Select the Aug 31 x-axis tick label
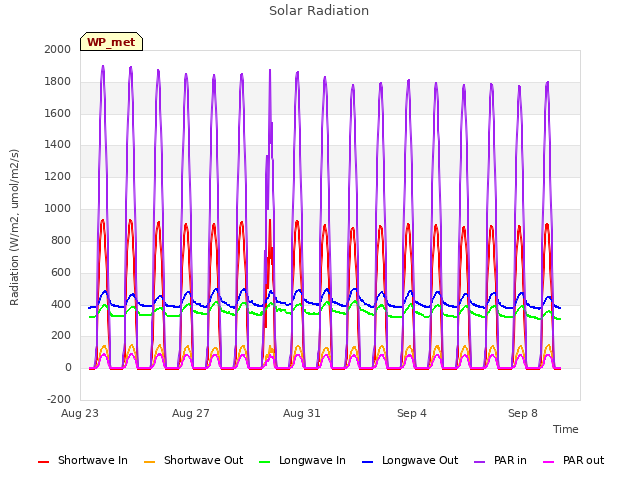The height and width of the screenshot is (480, 640). click(302, 413)
